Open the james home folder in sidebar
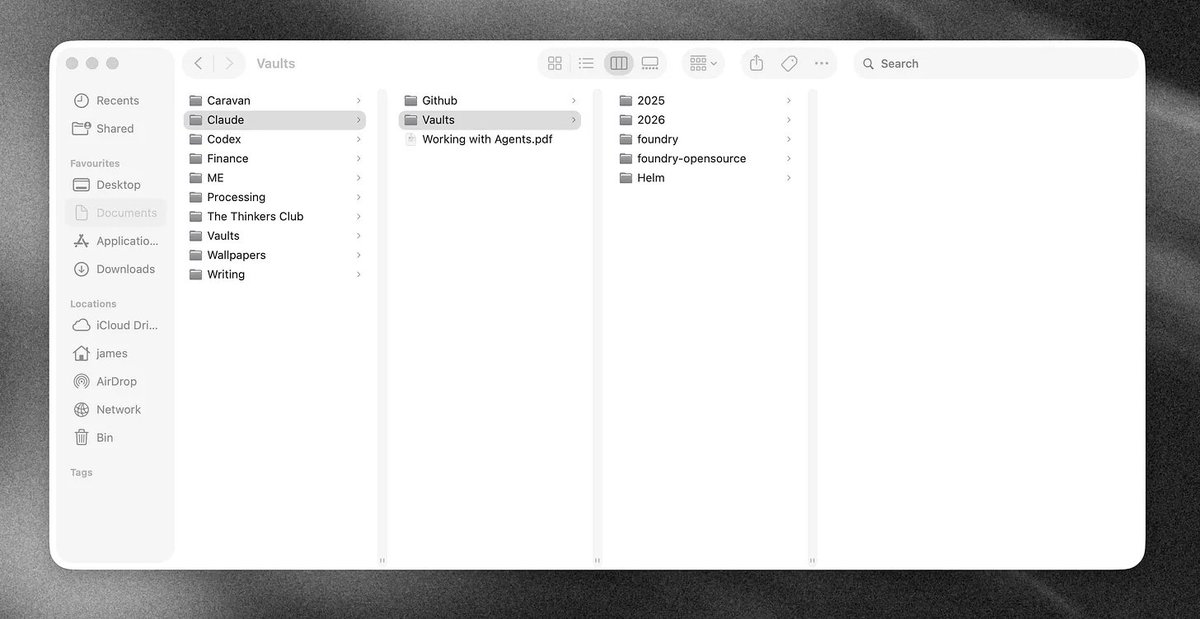Screen dimensions: 1200x619 point(116,353)
